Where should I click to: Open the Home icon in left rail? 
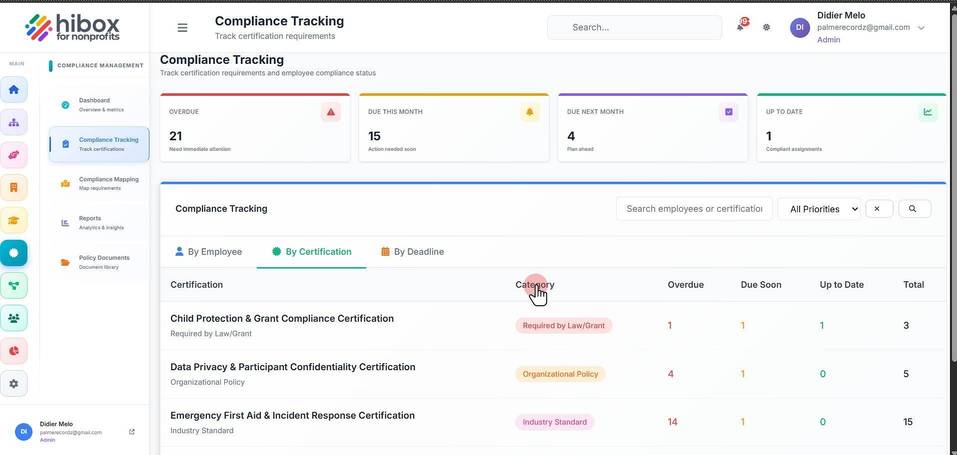13,90
